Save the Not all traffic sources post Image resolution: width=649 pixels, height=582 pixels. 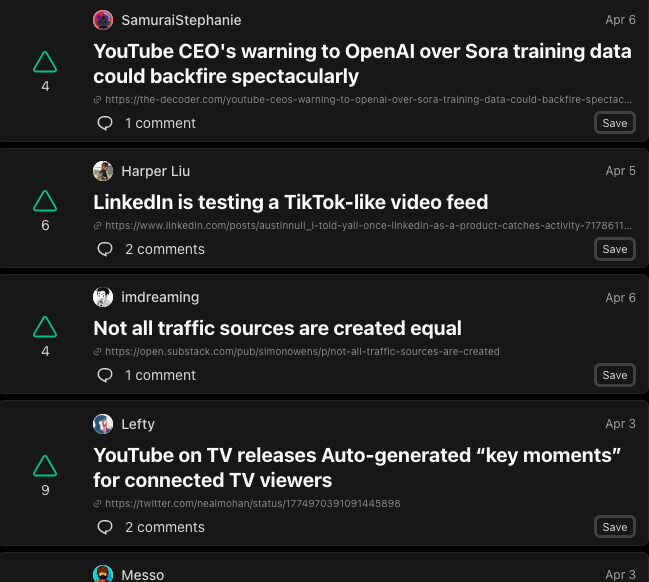tap(614, 375)
